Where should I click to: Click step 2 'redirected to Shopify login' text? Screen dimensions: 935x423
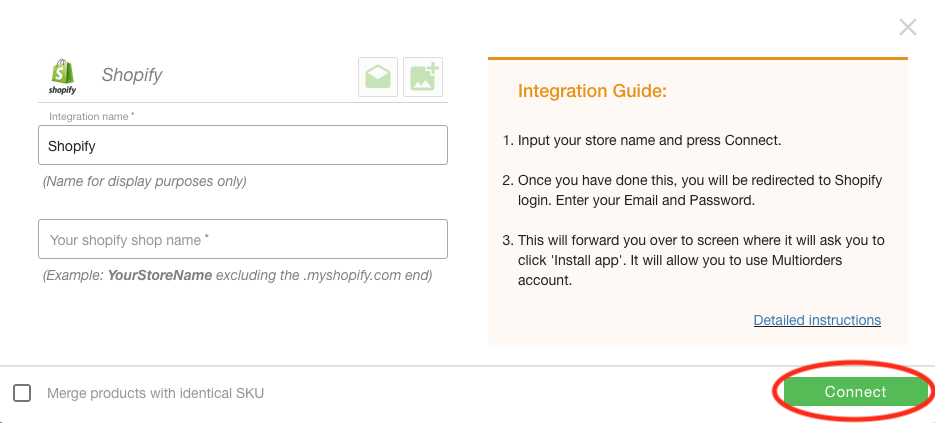699,190
